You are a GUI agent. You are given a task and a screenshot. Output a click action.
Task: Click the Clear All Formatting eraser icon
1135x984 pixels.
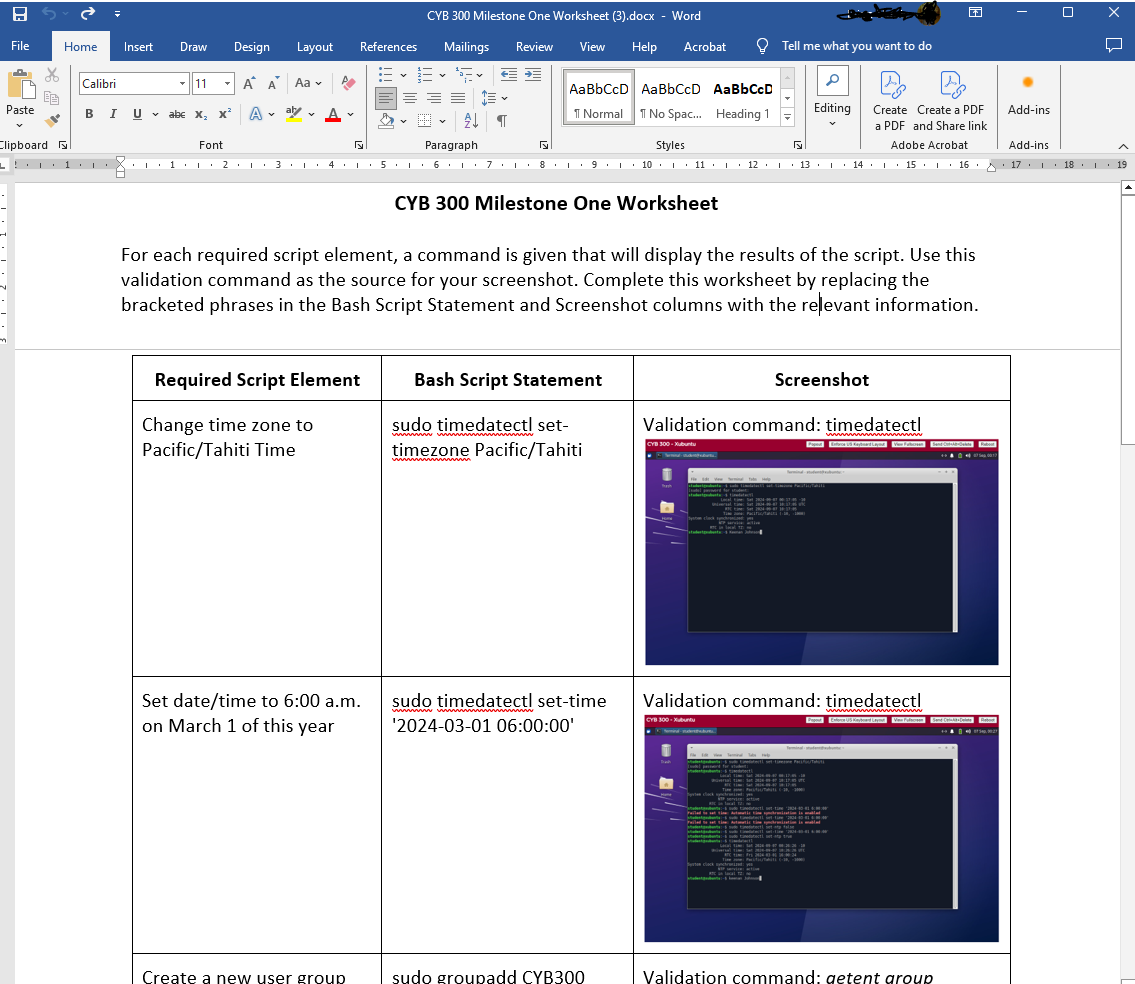pos(348,83)
